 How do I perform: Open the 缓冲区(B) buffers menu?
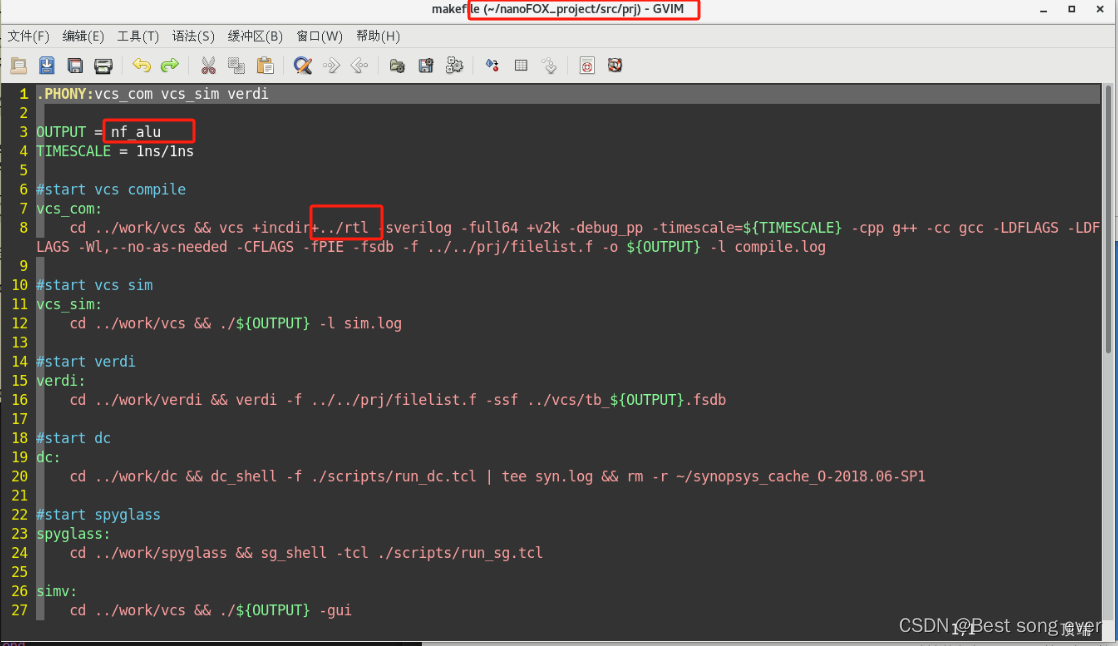255,36
